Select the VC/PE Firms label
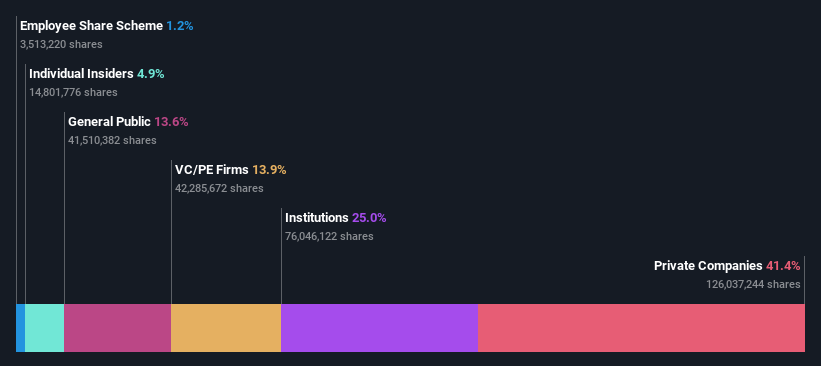The image size is (821, 366). (x=212, y=170)
